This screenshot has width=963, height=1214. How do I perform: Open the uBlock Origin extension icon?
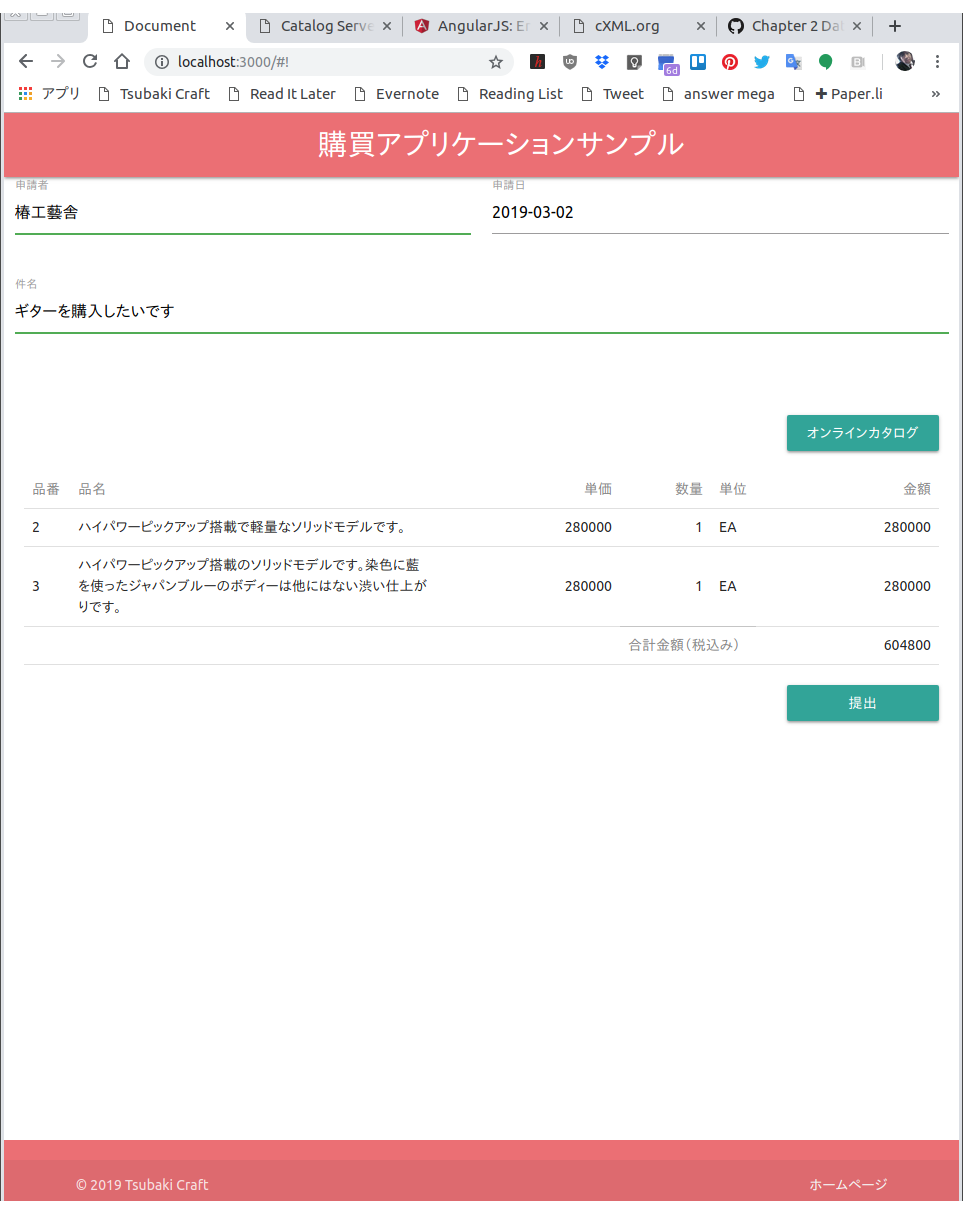click(x=569, y=61)
